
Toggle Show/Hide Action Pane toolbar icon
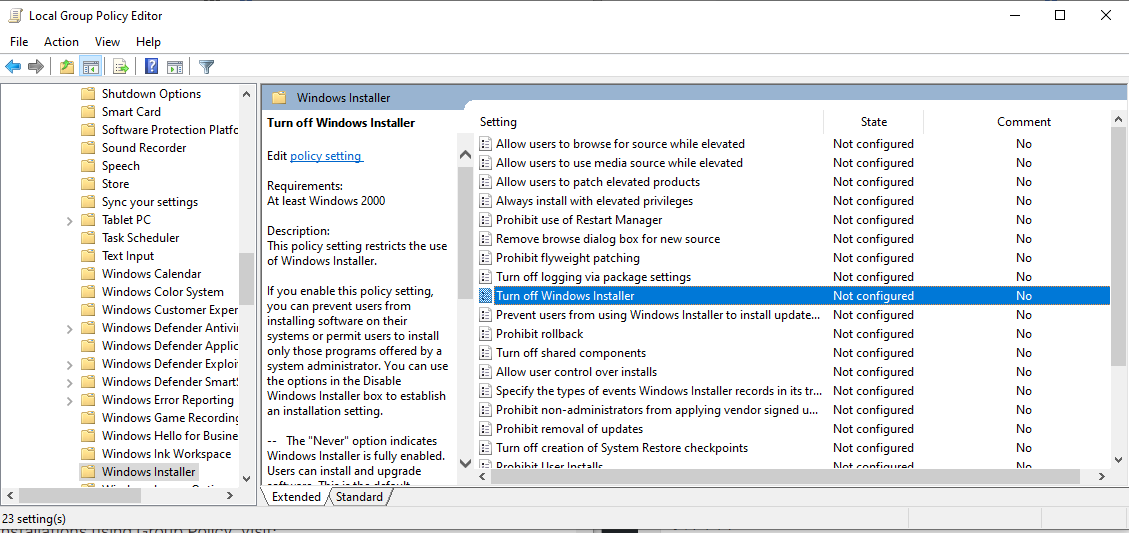point(174,67)
